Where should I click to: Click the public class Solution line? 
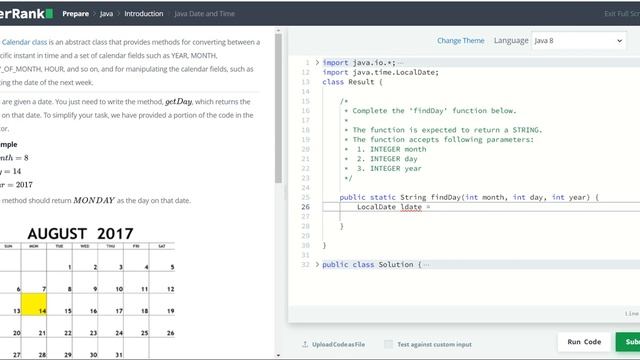371,264
